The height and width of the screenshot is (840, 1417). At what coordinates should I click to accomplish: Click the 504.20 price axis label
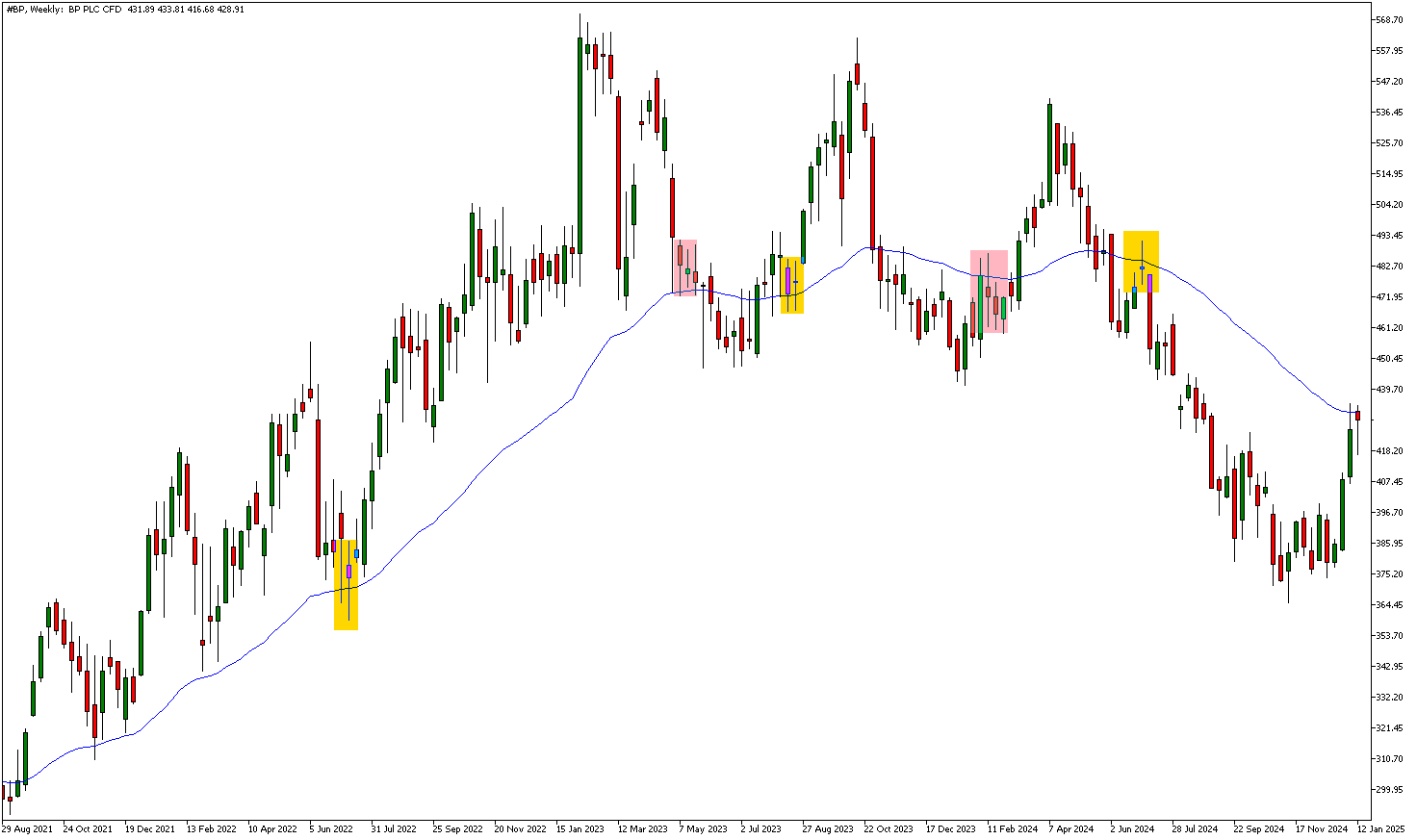1390,205
